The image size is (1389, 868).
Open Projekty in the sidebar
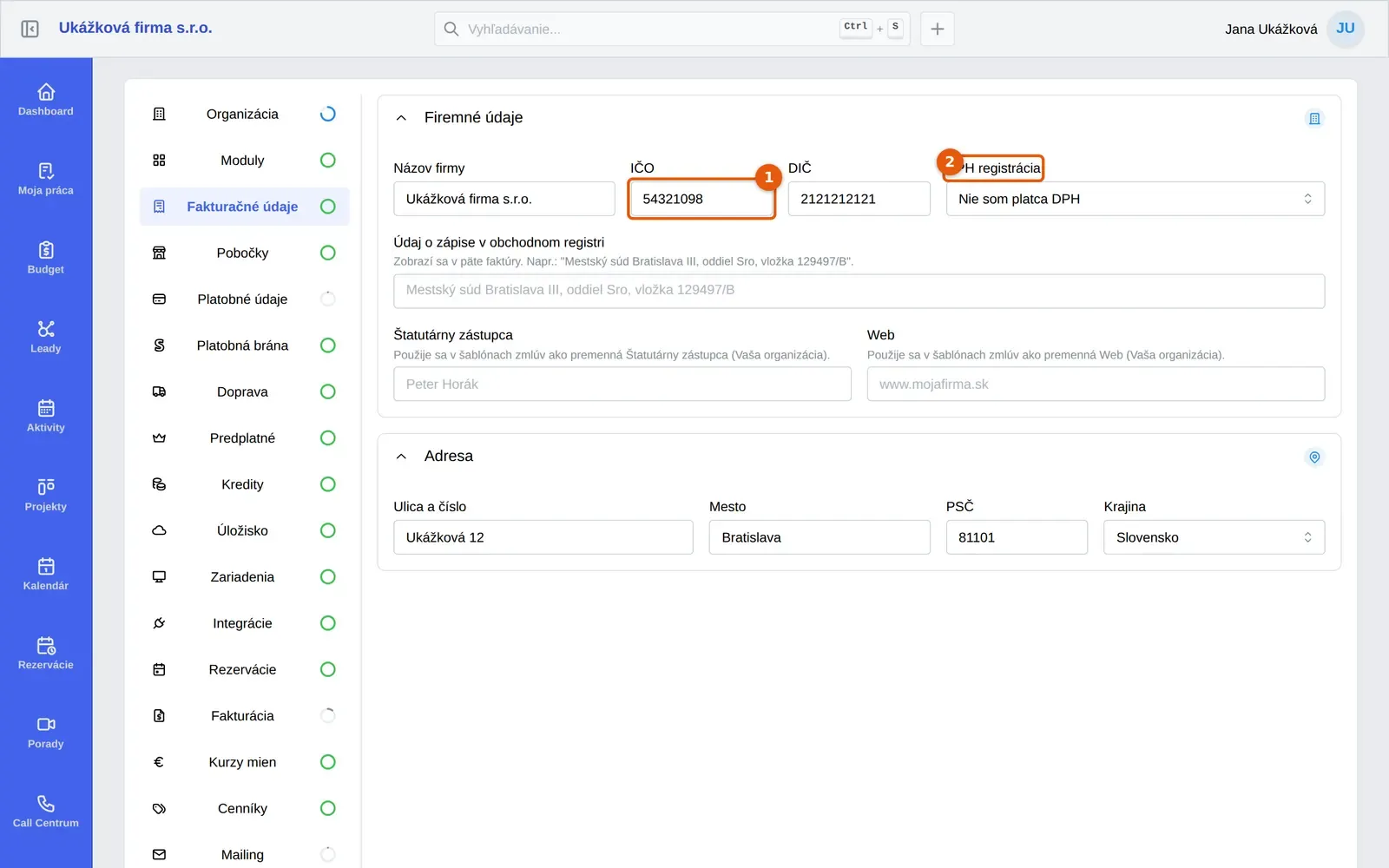46,495
